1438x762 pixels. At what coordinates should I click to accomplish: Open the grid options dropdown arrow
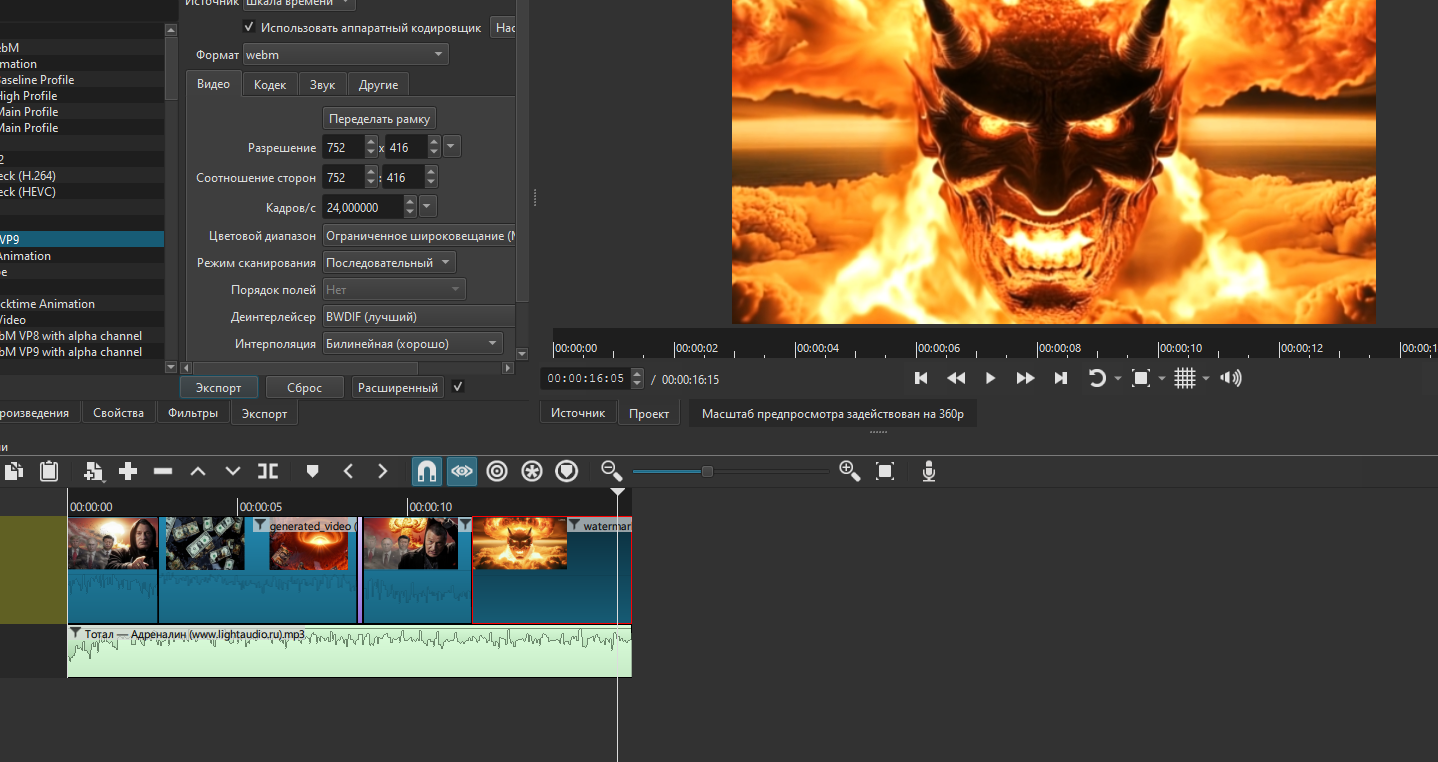tap(1206, 379)
